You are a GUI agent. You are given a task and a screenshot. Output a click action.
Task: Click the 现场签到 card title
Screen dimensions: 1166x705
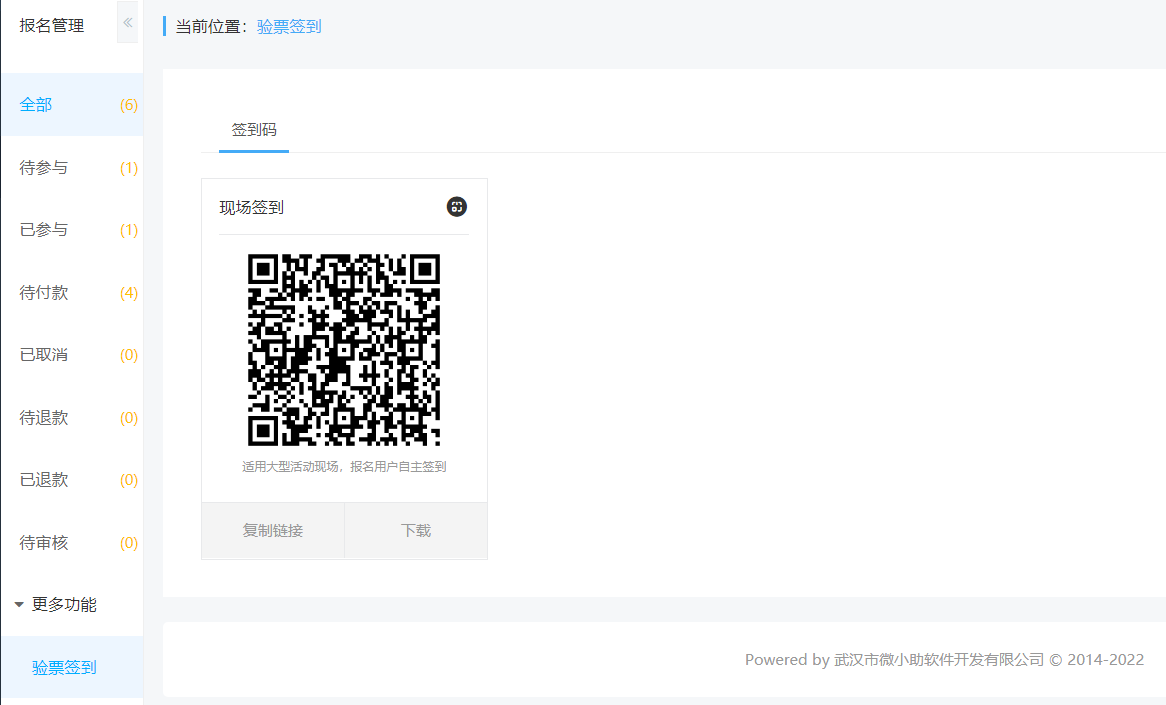coord(251,207)
